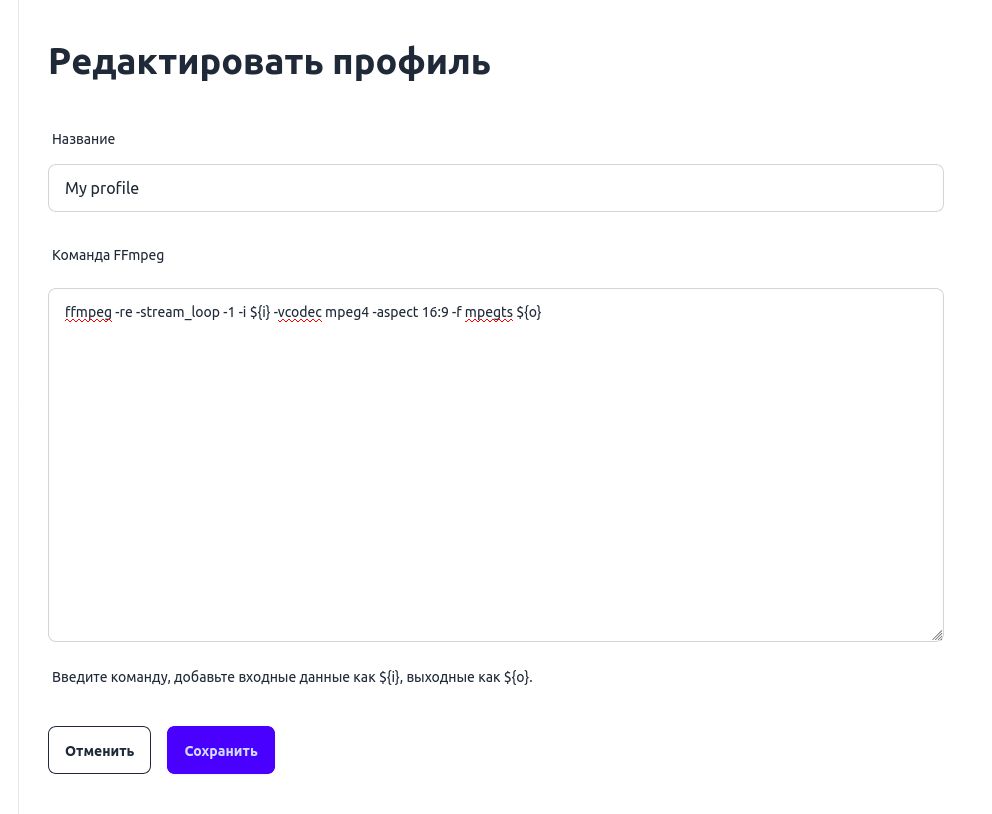Screen dimensions: 992x814
Task: Click the help text below the textarea
Action: click(292, 677)
